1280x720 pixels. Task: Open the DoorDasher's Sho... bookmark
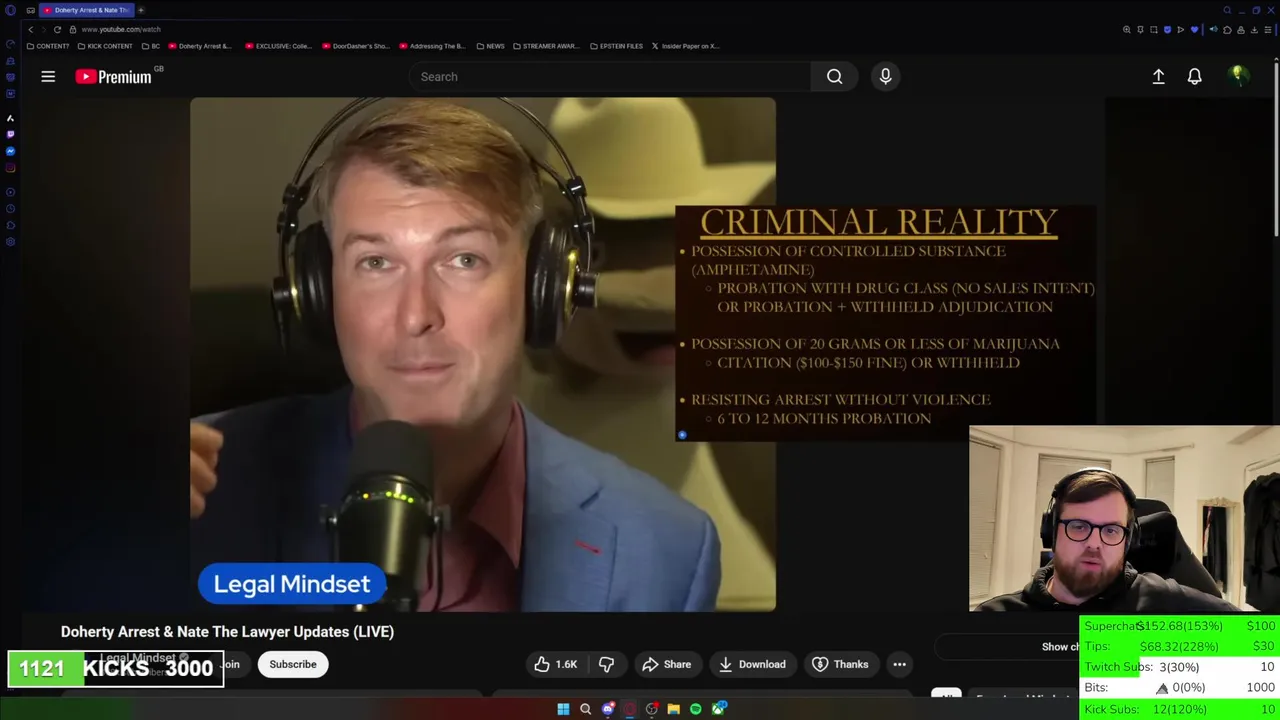(356, 46)
